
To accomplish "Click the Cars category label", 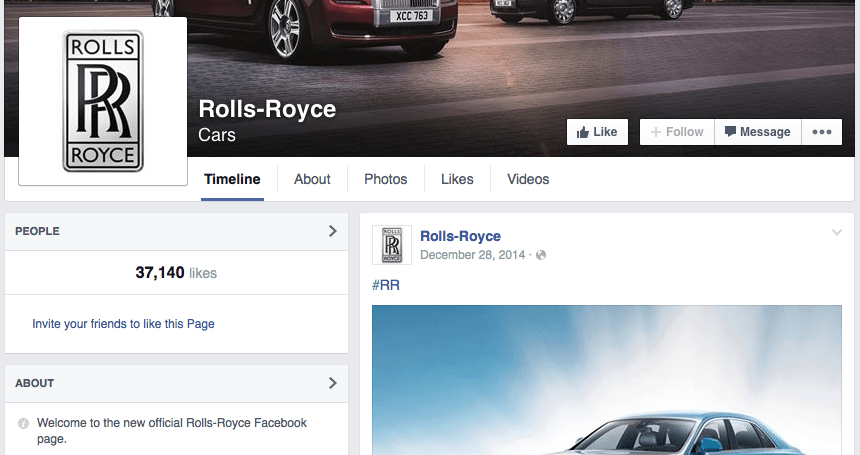I will click(x=217, y=135).
